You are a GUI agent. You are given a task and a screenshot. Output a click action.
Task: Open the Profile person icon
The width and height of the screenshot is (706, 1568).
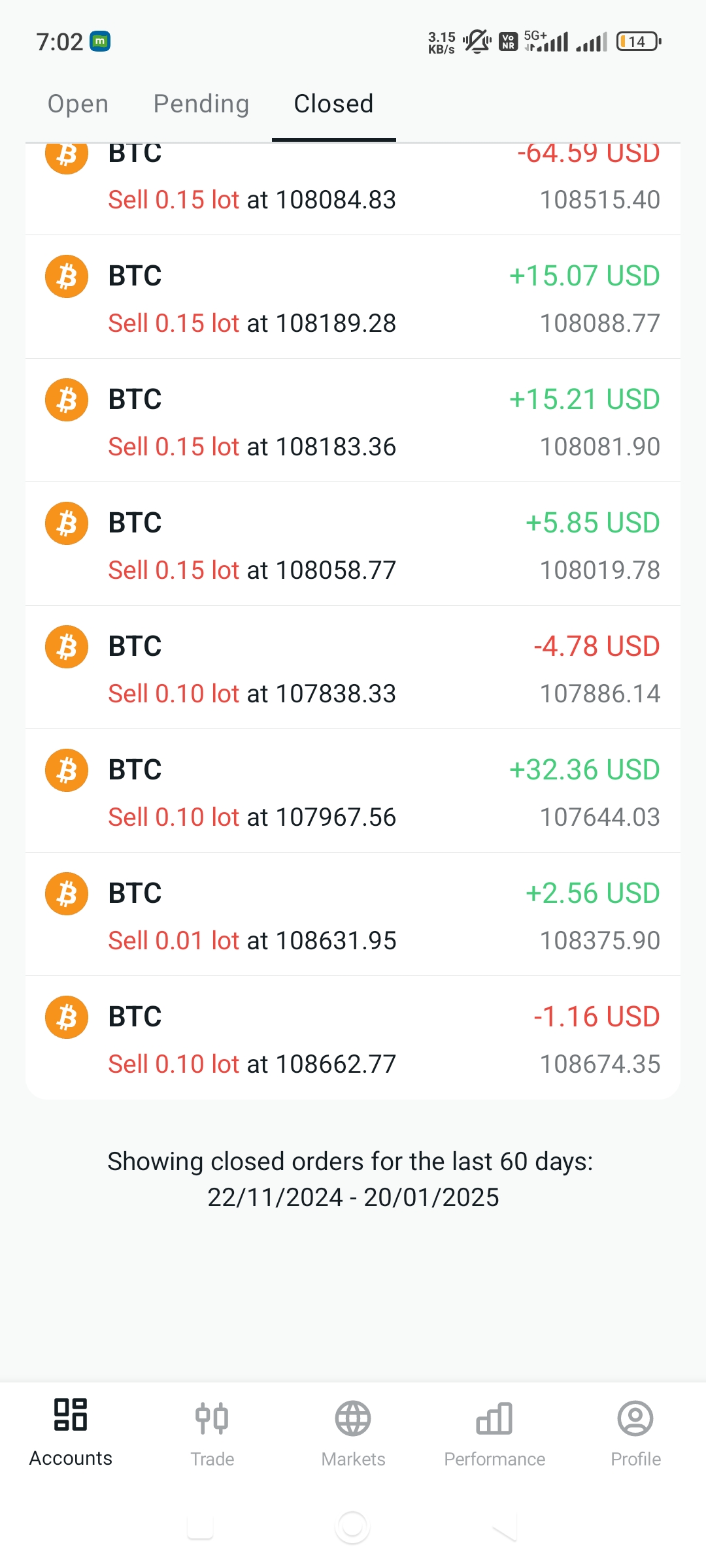(x=635, y=1418)
